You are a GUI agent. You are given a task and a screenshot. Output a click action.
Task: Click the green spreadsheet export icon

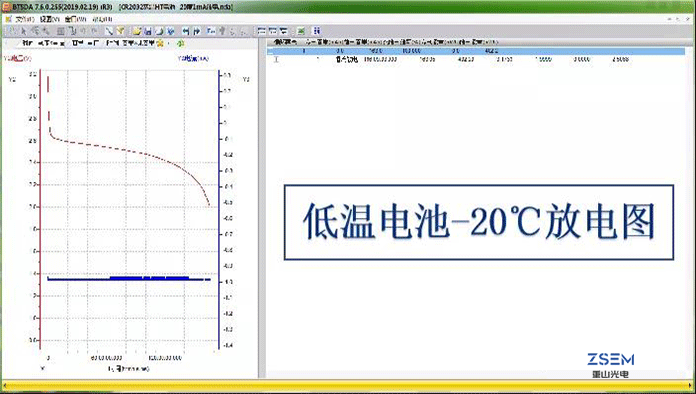[301, 31]
